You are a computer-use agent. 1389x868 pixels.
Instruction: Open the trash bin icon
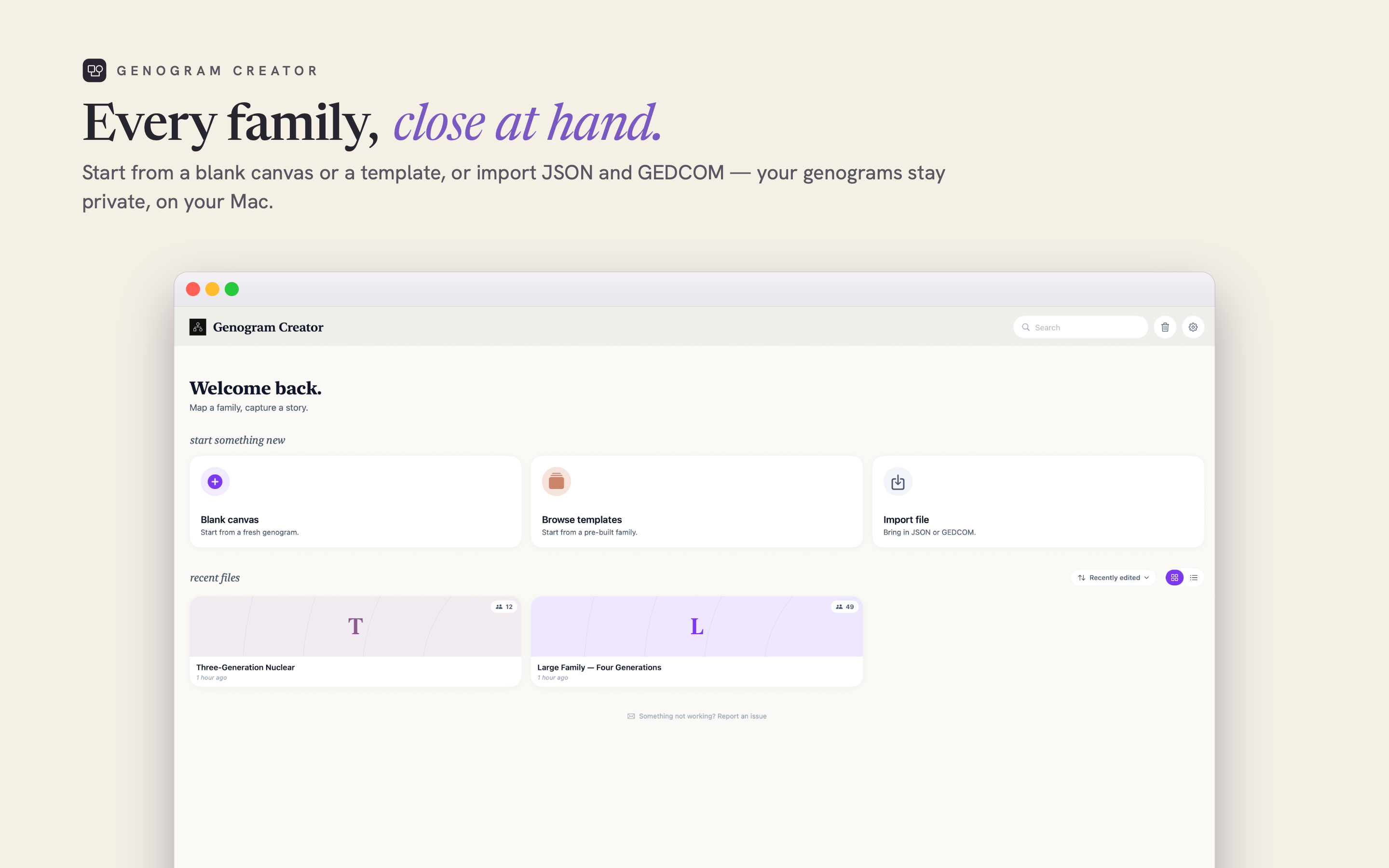[1165, 327]
